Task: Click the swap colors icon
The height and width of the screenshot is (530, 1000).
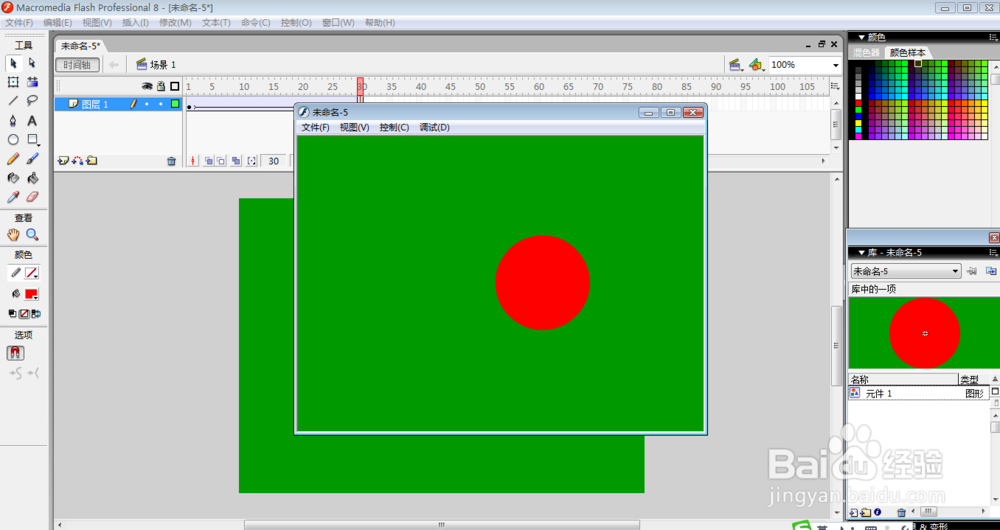Action: tap(36, 314)
